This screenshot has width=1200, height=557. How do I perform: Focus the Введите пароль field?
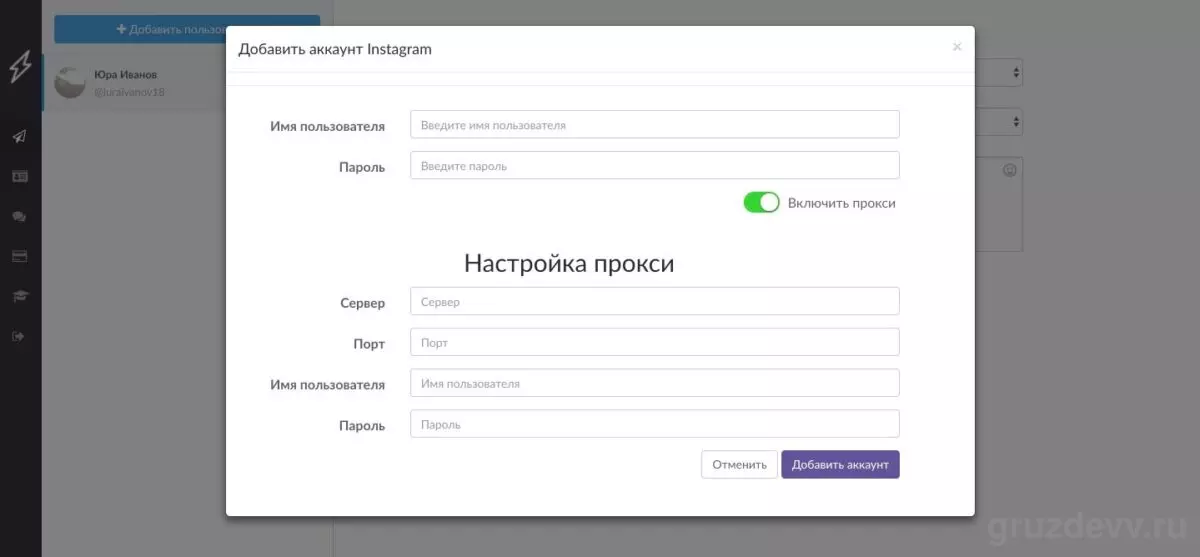pos(655,165)
